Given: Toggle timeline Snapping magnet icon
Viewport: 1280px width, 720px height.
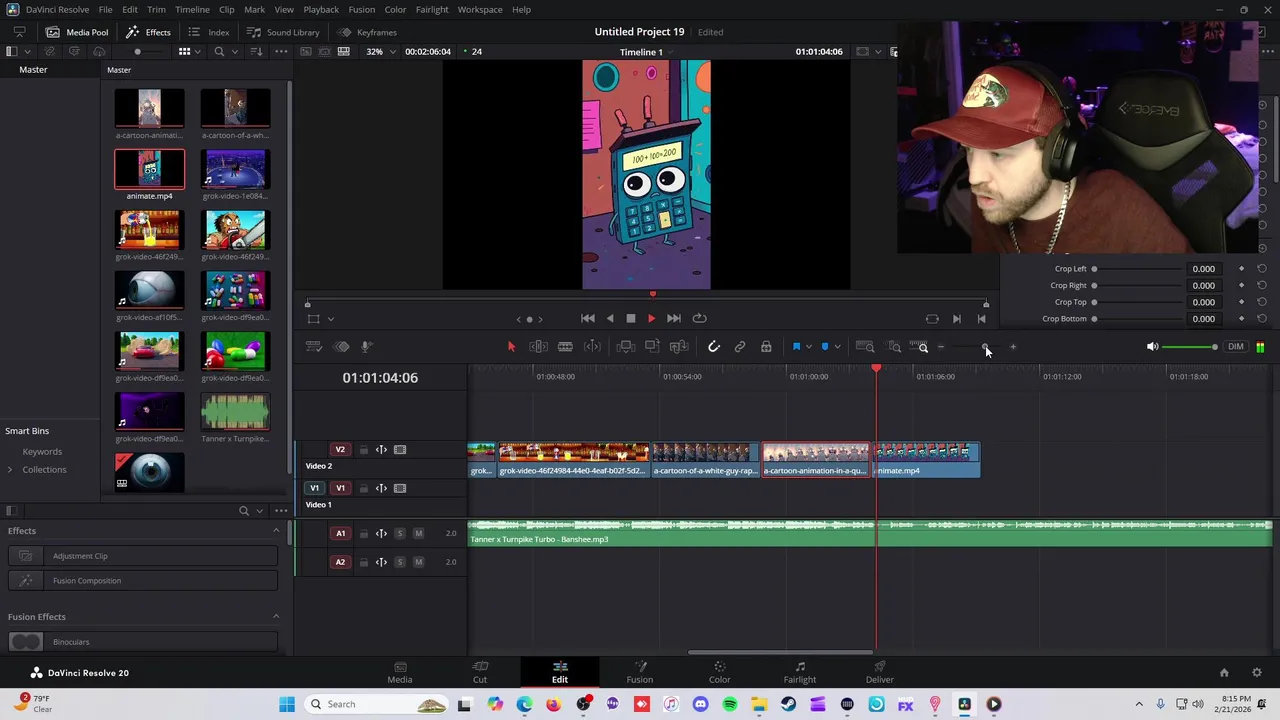Looking at the screenshot, I should click(714, 347).
